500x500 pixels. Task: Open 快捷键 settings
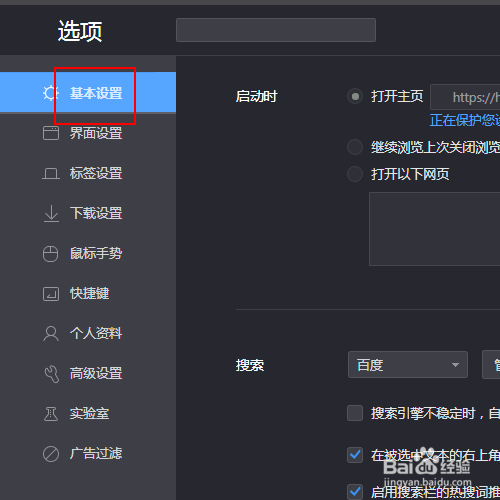click(x=88, y=293)
